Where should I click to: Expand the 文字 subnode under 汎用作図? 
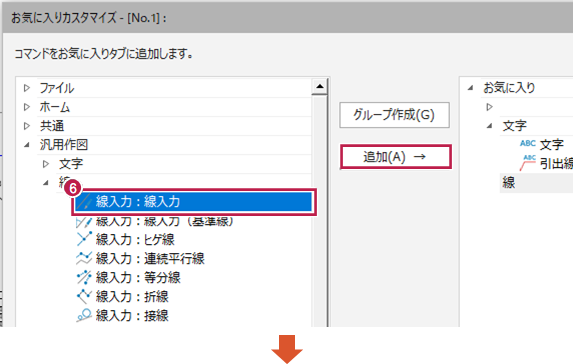(x=46, y=164)
